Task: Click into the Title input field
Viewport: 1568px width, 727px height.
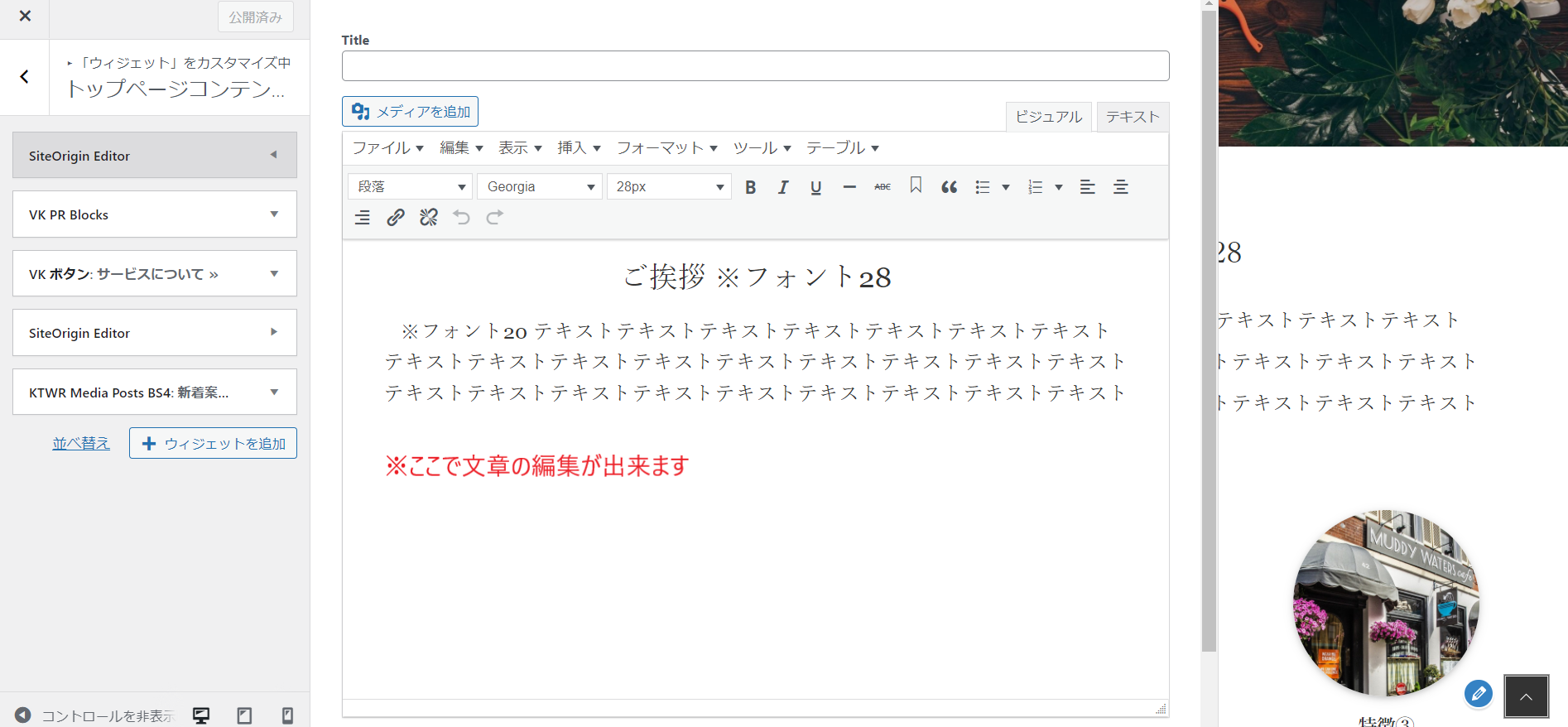Action: tap(755, 66)
